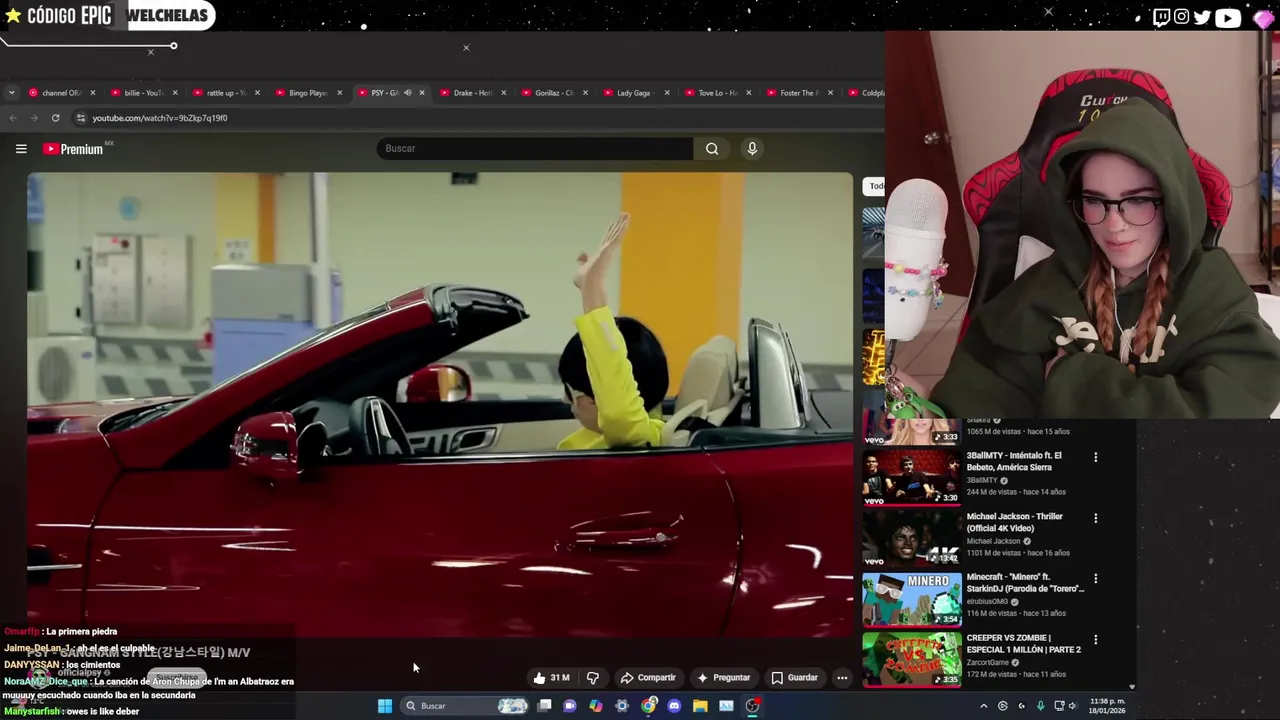The height and width of the screenshot is (720, 1280).
Task: Toggle microphone icon in system tray
Action: point(1040,706)
